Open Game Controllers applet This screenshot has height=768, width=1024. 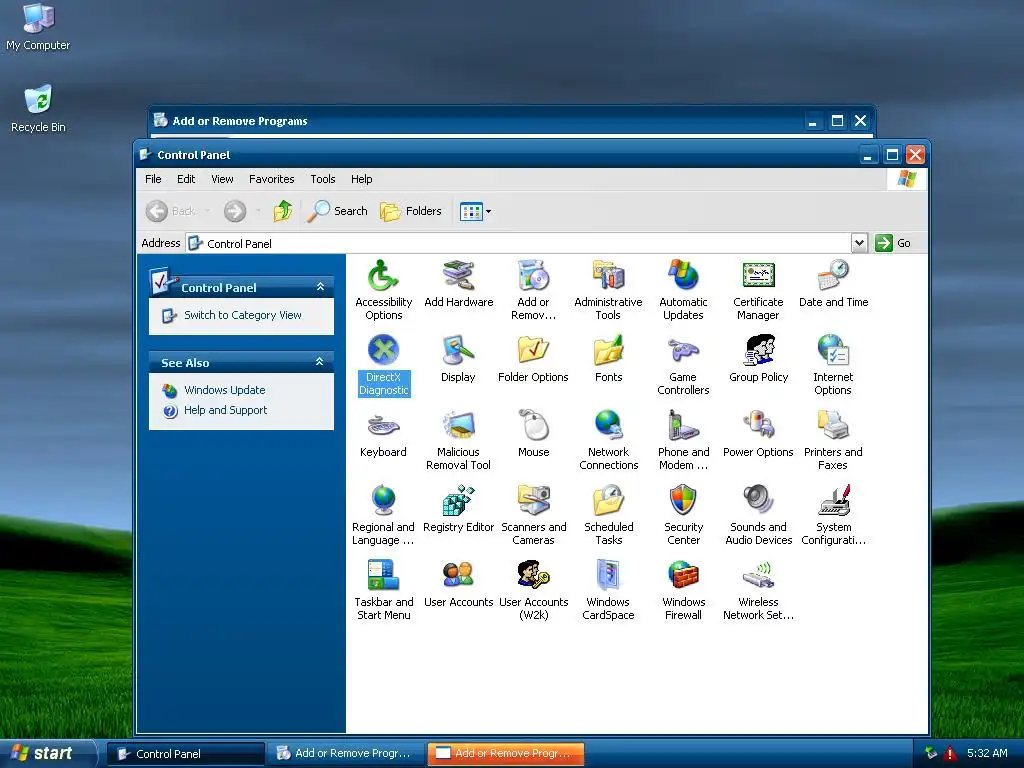point(683,364)
